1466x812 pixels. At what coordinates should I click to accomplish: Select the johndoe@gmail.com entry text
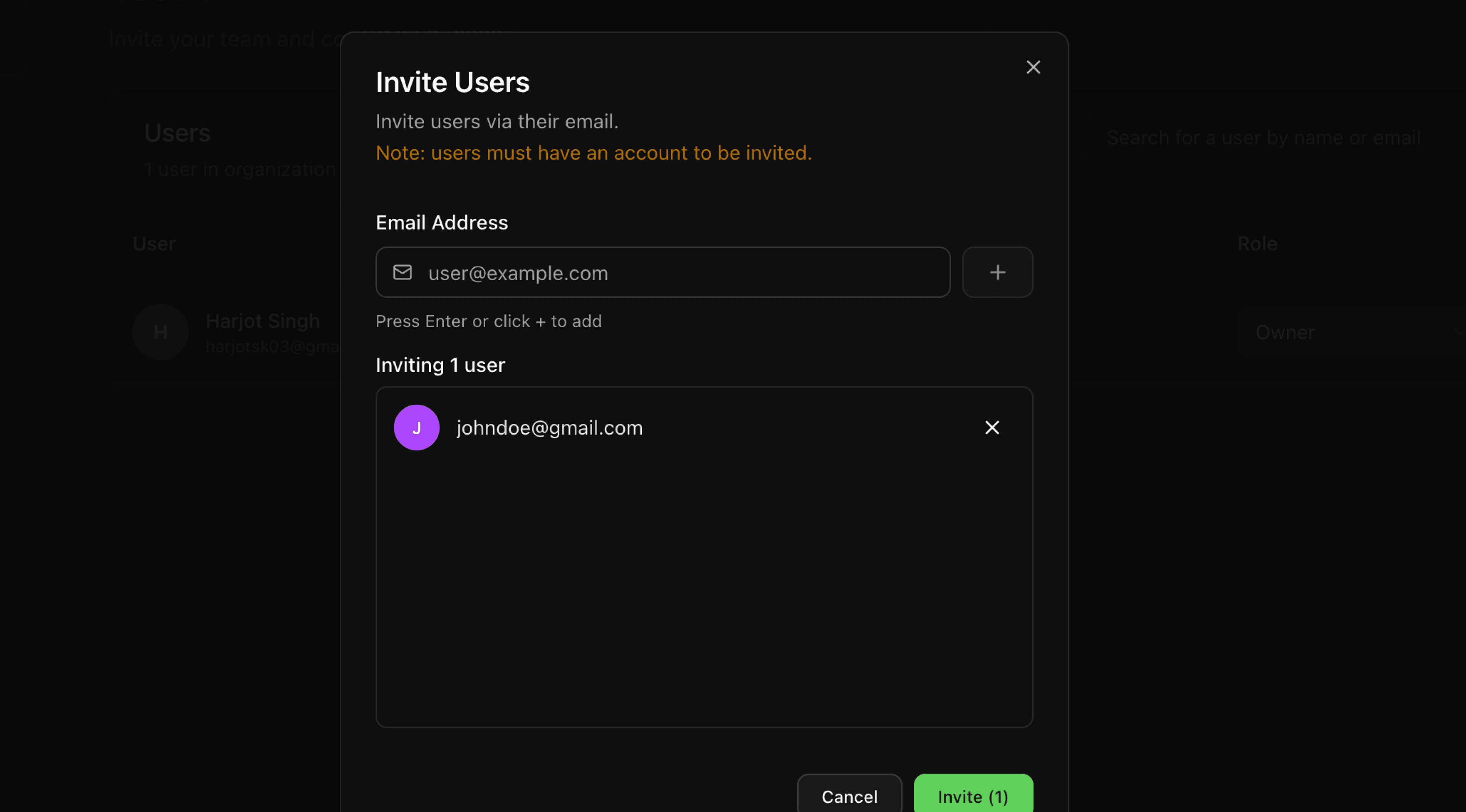(x=549, y=428)
